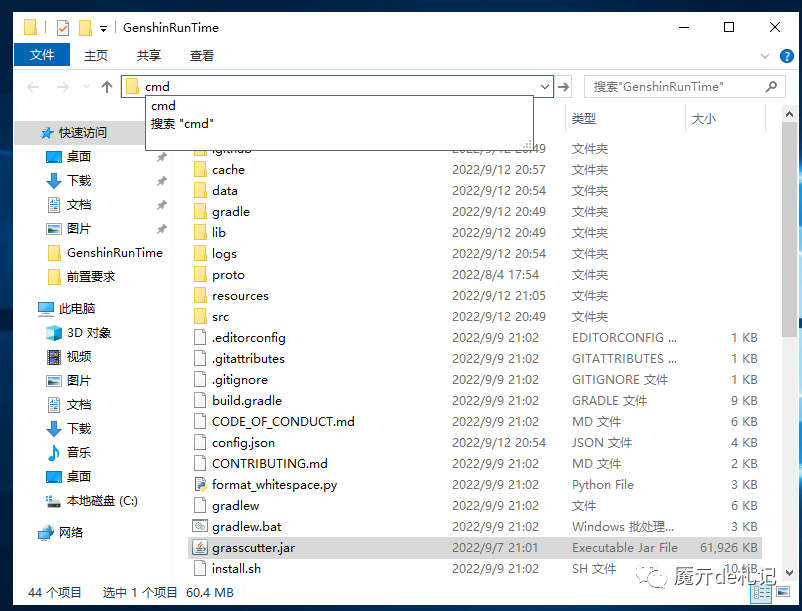Open the 文件 ribbon tab
This screenshot has height=611, width=802.
(42, 55)
